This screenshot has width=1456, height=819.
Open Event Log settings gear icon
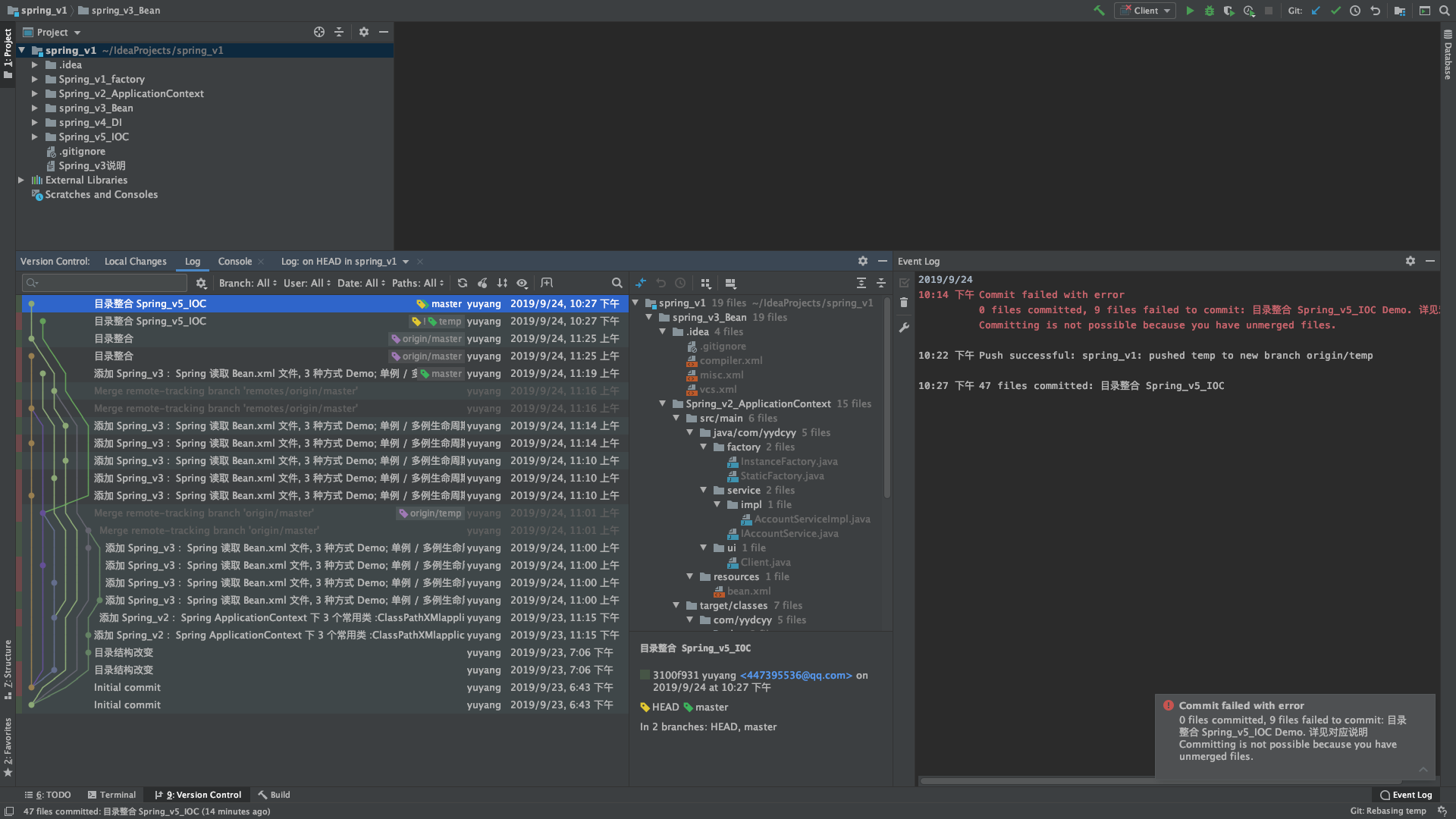pyautogui.click(x=1410, y=261)
